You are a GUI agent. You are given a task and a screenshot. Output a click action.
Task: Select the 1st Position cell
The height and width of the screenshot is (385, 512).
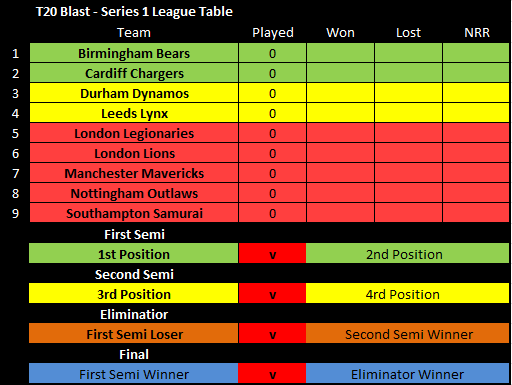134,253
